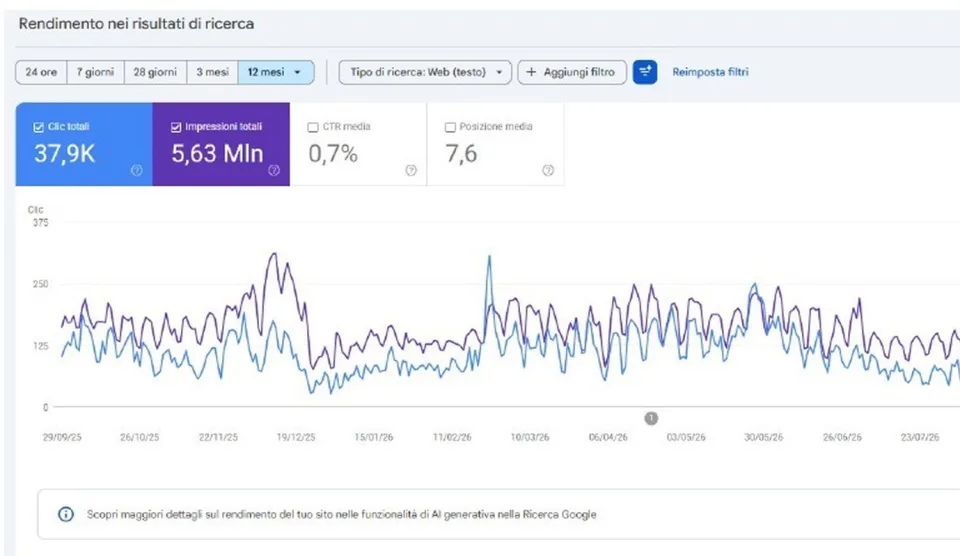Click the 5,63 Mln impressions value
Image resolution: width=960 pixels, height=556 pixels.
(217, 154)
